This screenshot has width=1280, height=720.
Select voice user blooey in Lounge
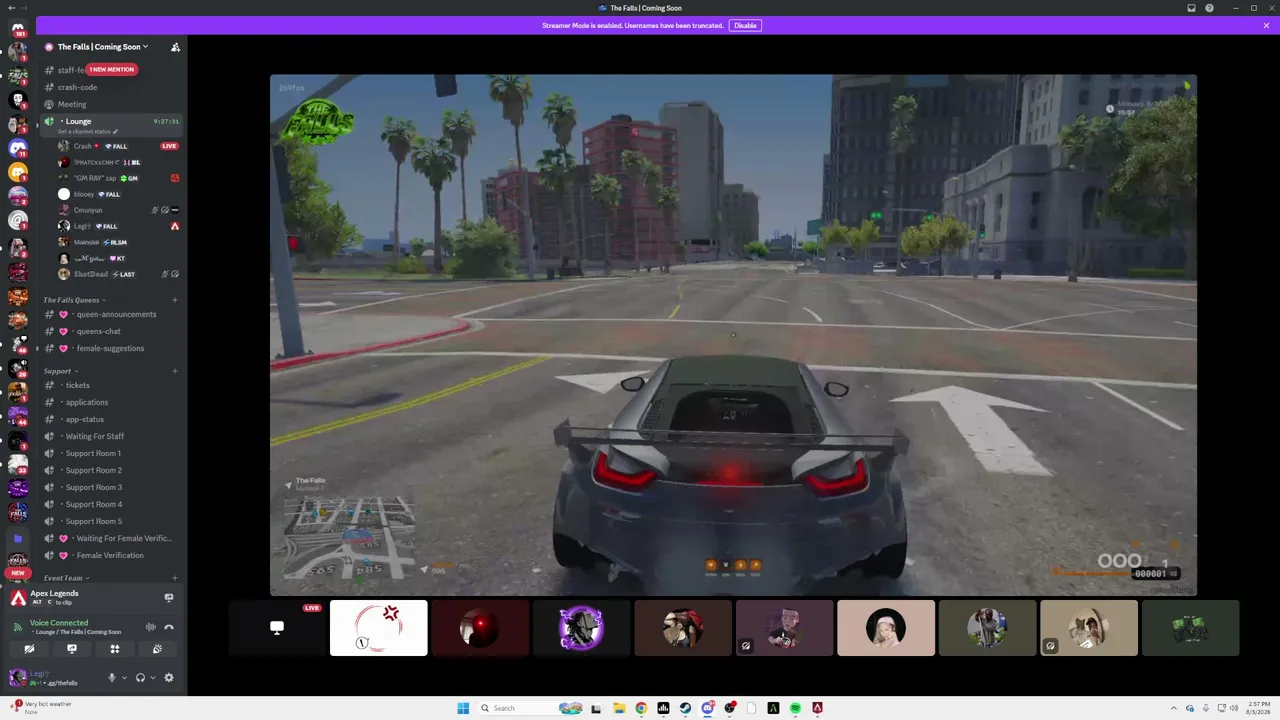pyautogui.click(x=118, y=194)
